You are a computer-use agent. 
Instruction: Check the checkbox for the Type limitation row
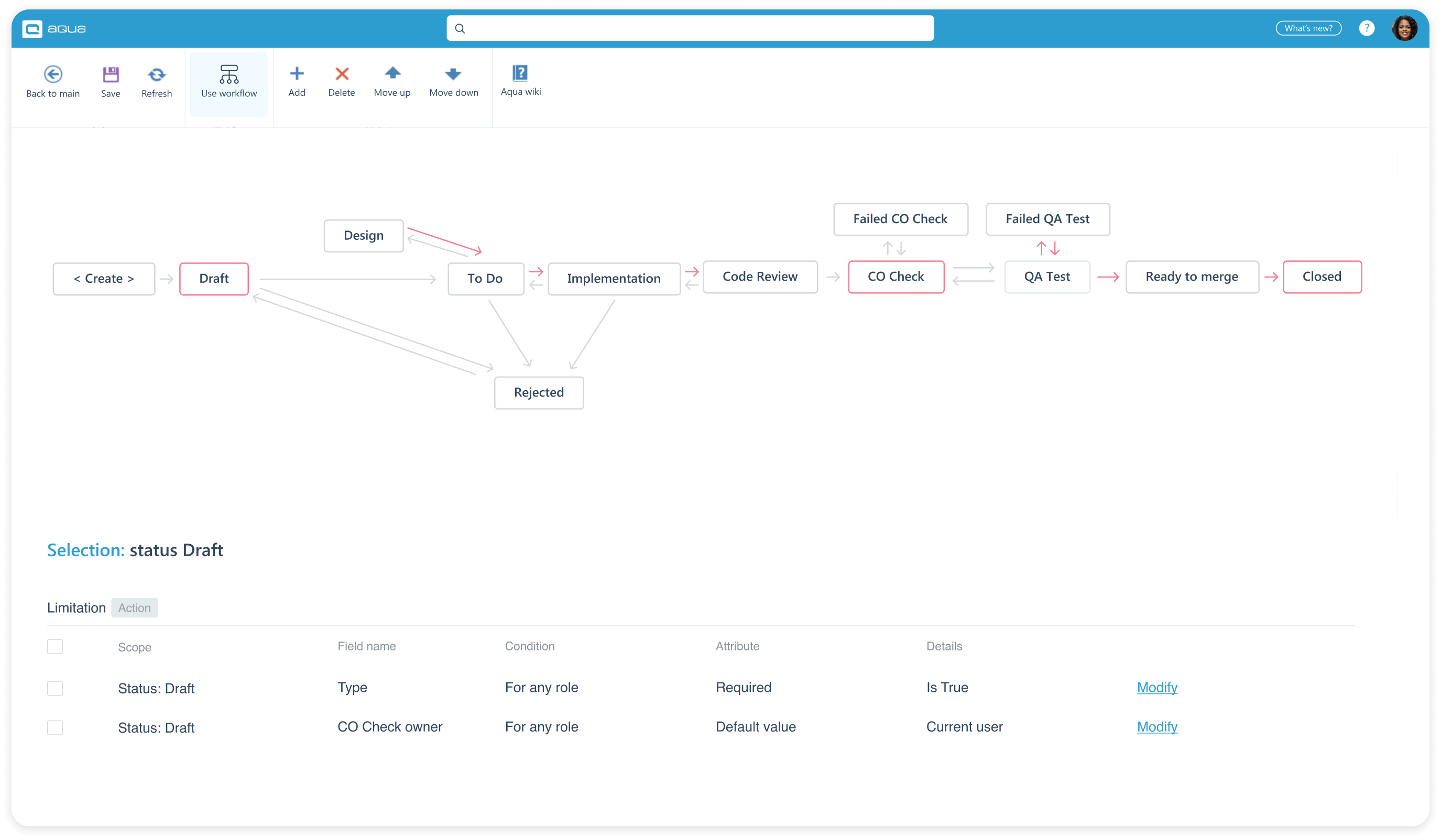tap(55, 688)
